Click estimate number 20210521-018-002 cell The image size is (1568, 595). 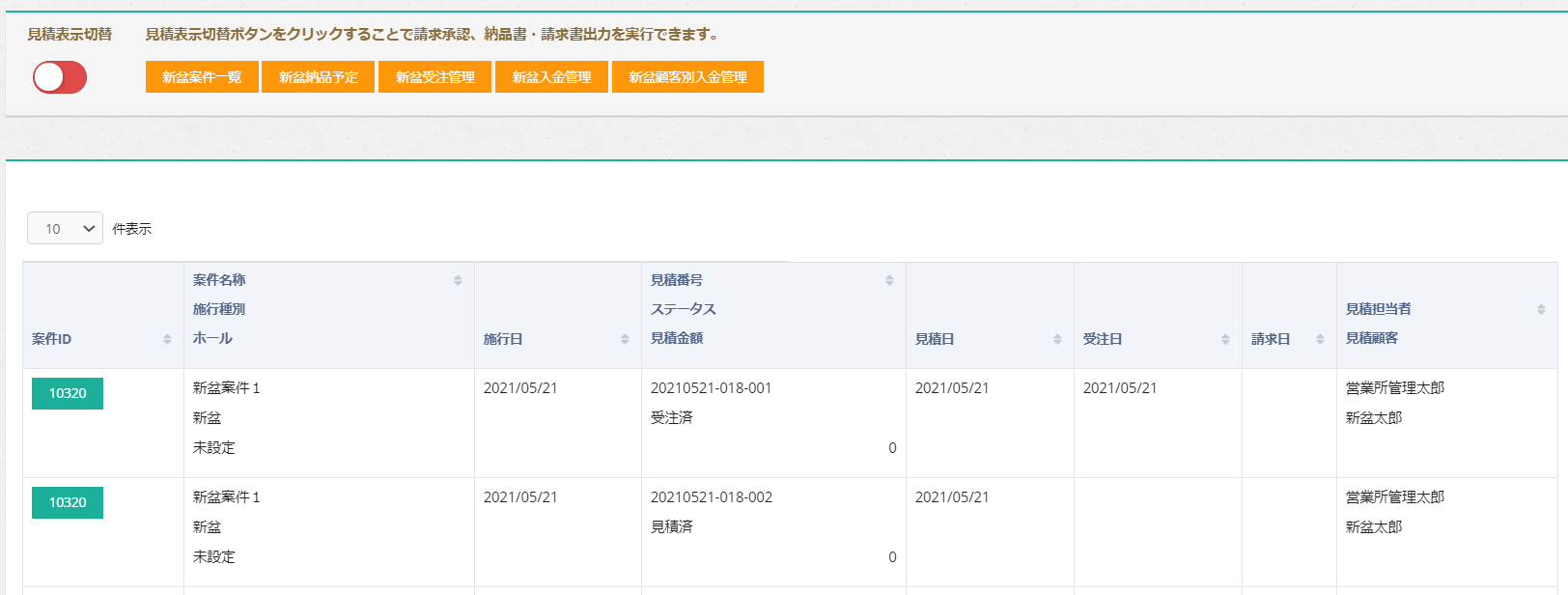(x=711, y=497)
